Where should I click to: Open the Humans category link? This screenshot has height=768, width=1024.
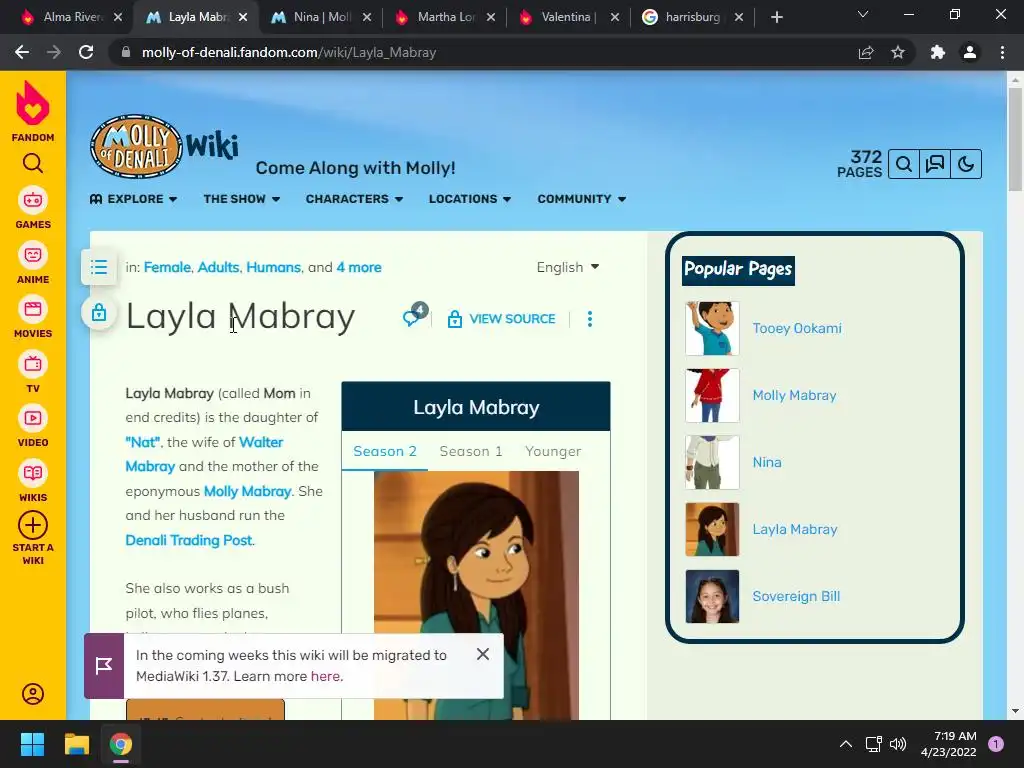[x=273, y=267]
